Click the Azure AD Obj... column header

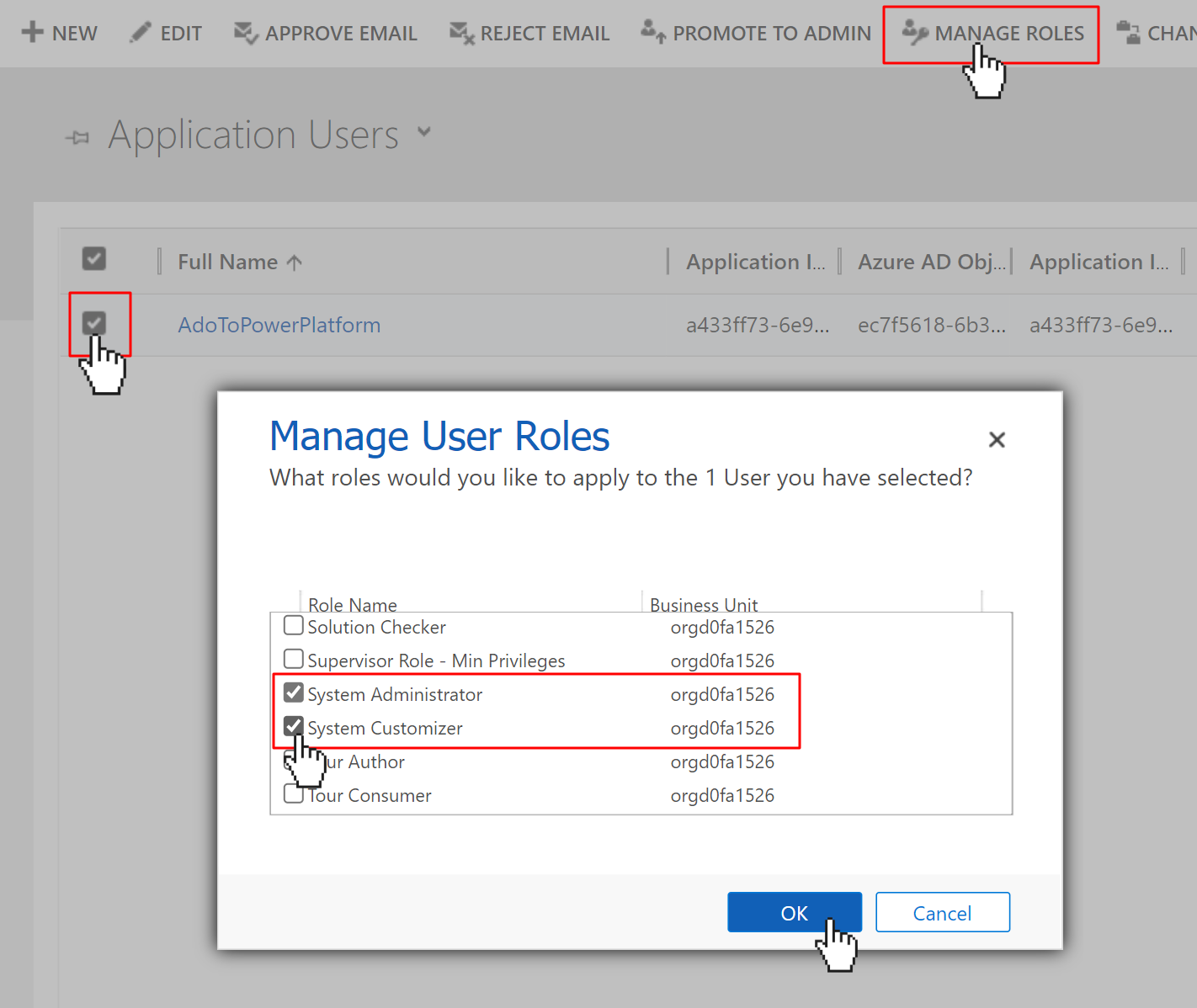pyautogui.click(x=932, y=262)
